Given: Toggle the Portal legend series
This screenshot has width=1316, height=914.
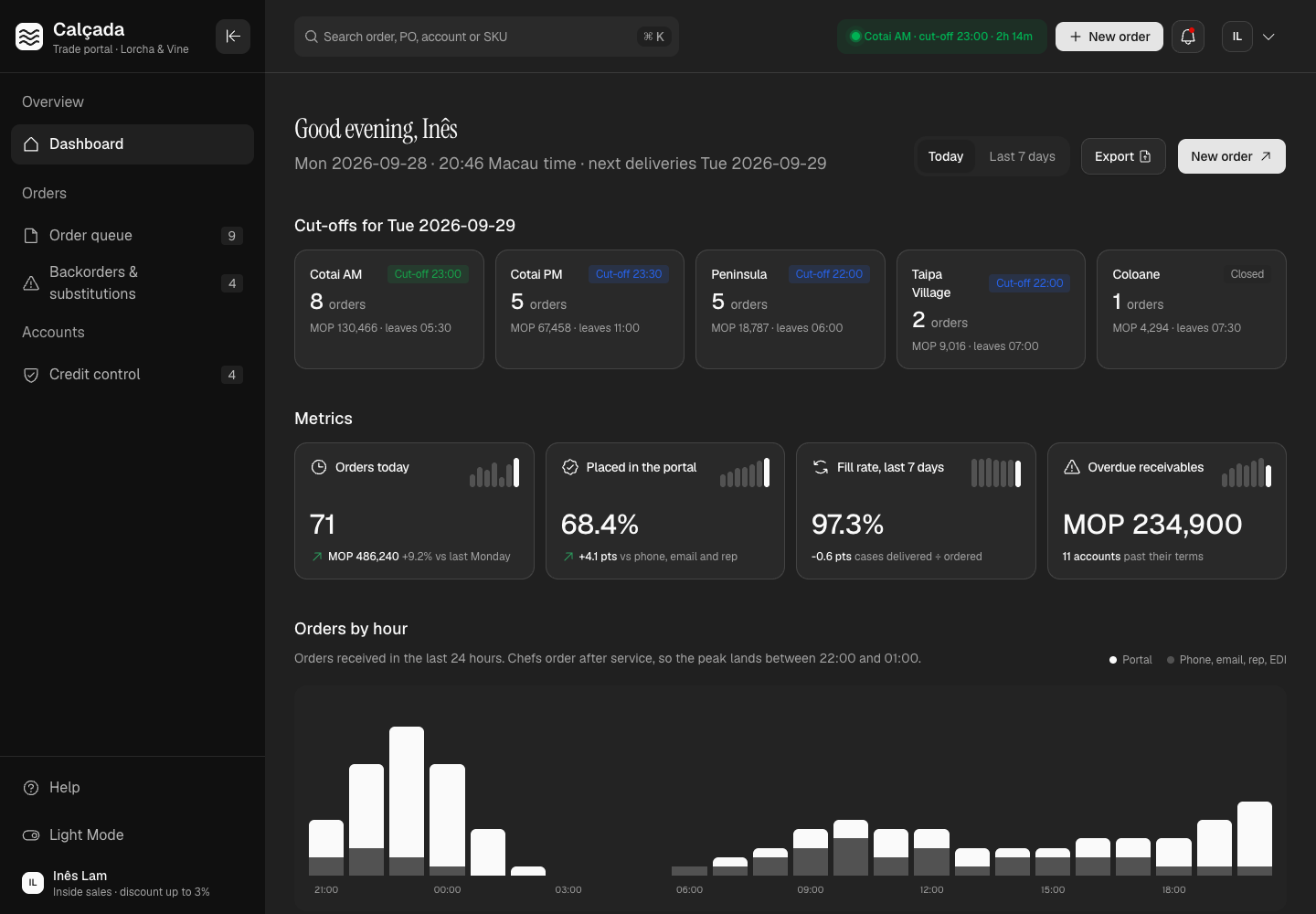Looking at the screenshot, I should pyautogui.click(x=1130, y=660).
